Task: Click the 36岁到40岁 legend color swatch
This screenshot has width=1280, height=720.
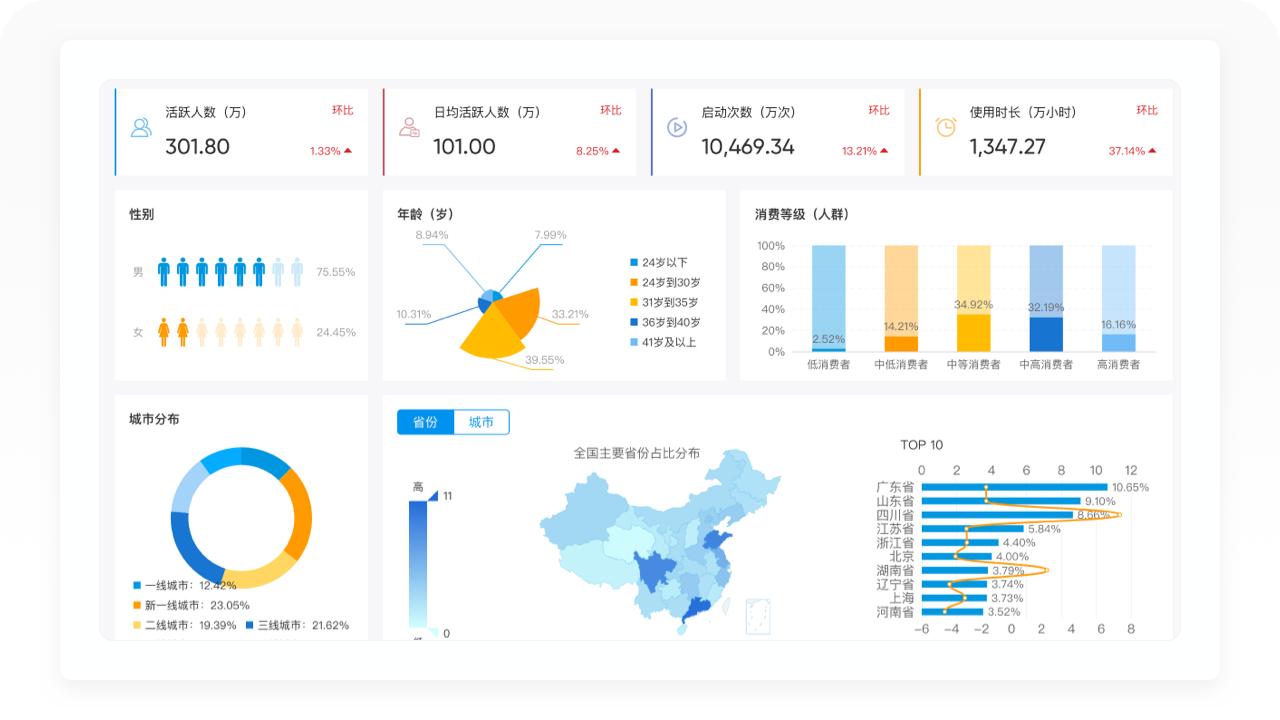Action: coord(633,322)
